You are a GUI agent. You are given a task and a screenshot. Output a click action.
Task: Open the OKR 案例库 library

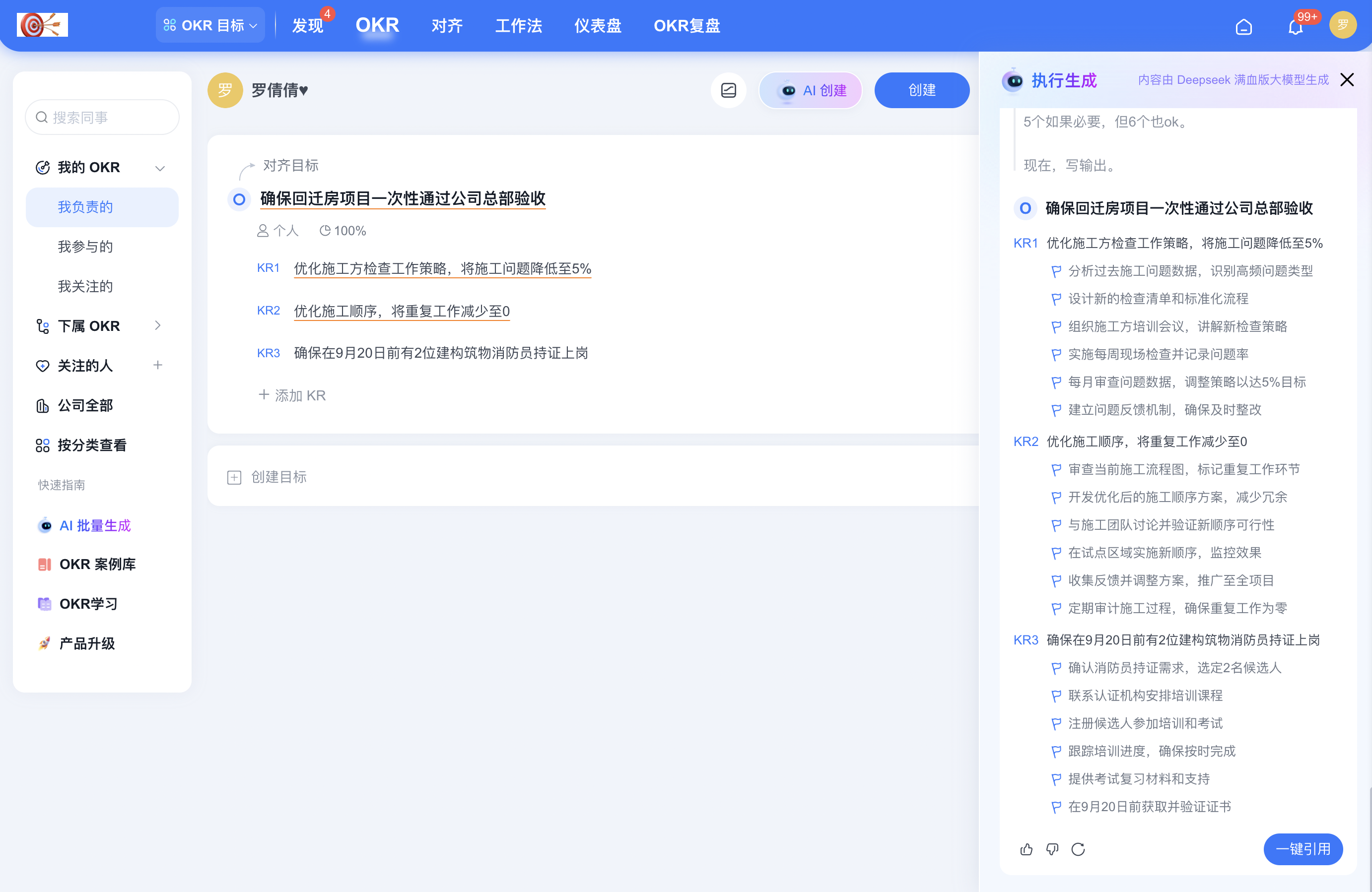point(98,564)
